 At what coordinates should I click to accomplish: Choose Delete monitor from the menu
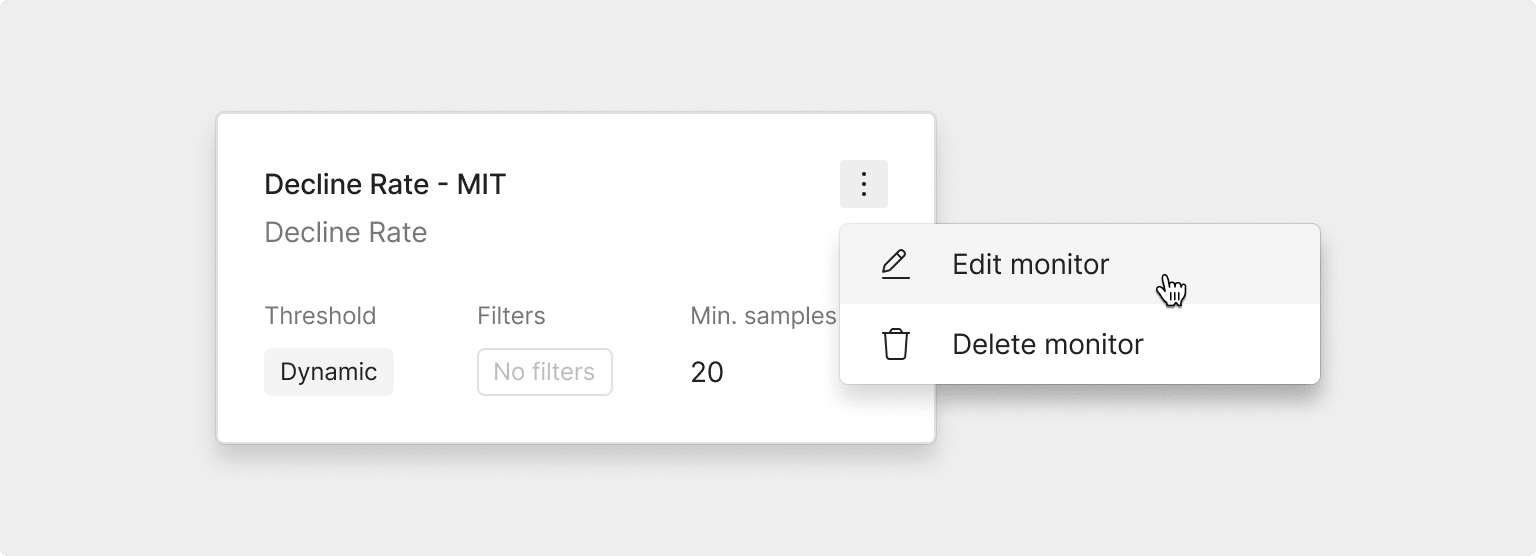[x=1080, y=344]
